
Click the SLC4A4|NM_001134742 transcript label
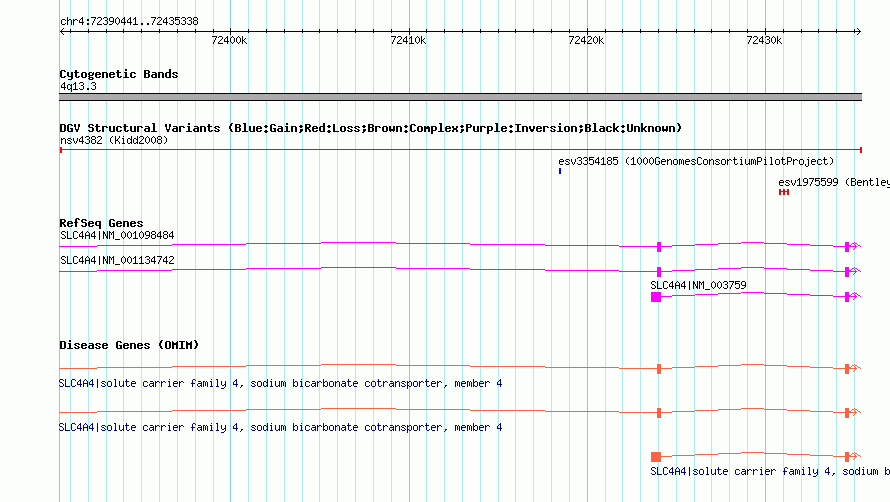click(x=117, y=260)
